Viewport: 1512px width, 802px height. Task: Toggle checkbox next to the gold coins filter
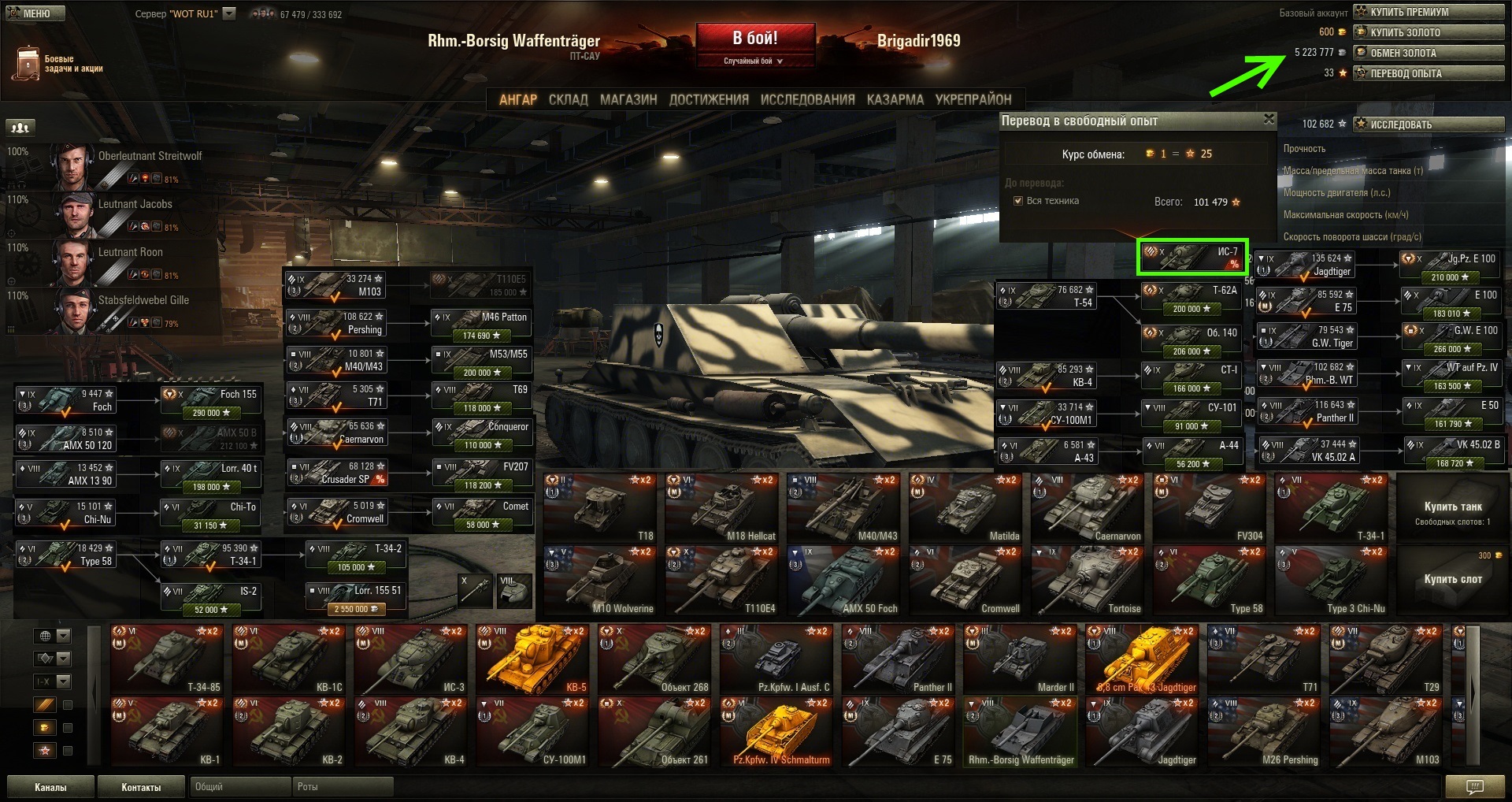[68, 728]
